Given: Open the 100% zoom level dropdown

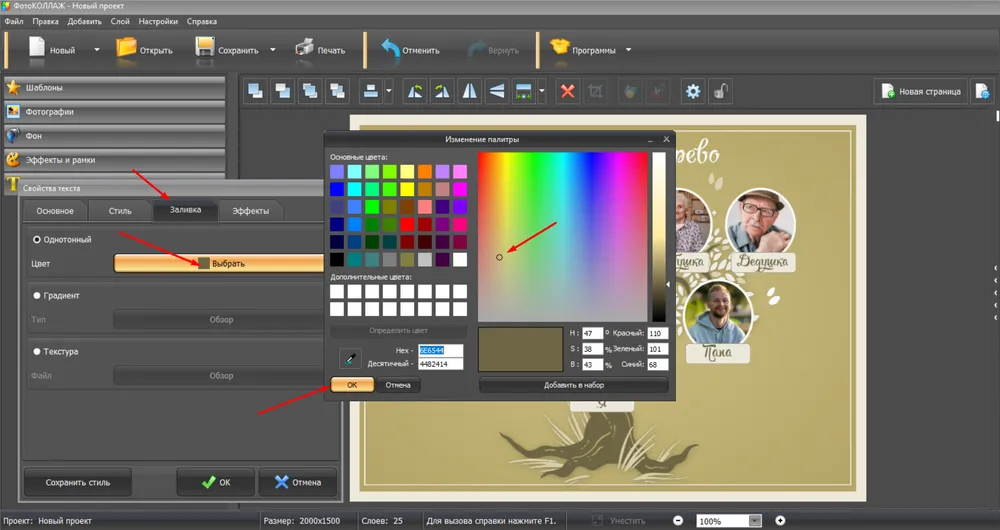Looking at the screenshot, I should [x=755, y=521].
